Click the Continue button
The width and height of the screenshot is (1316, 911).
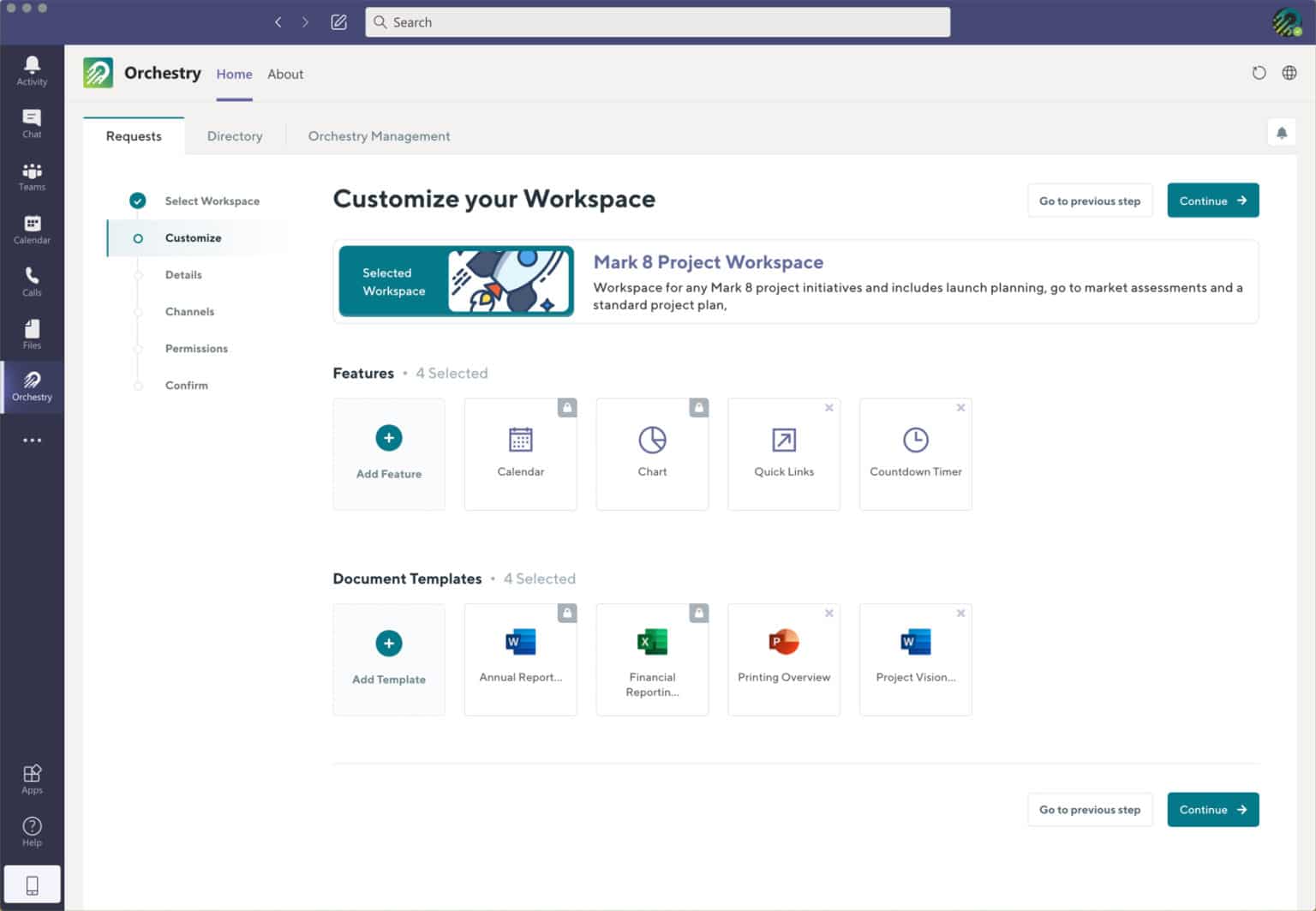coord(1212,200)
